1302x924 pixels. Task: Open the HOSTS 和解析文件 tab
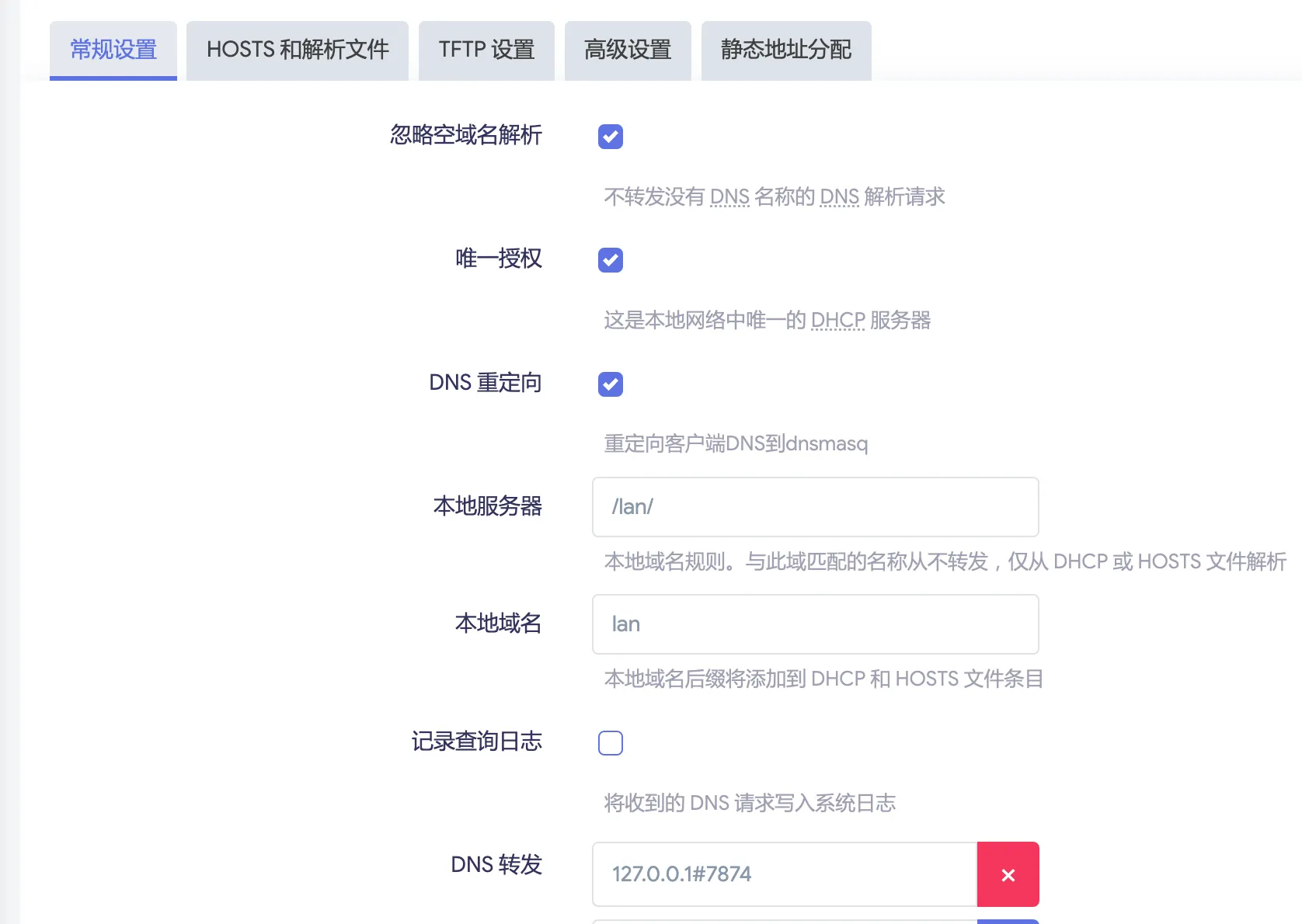(298, 50)
